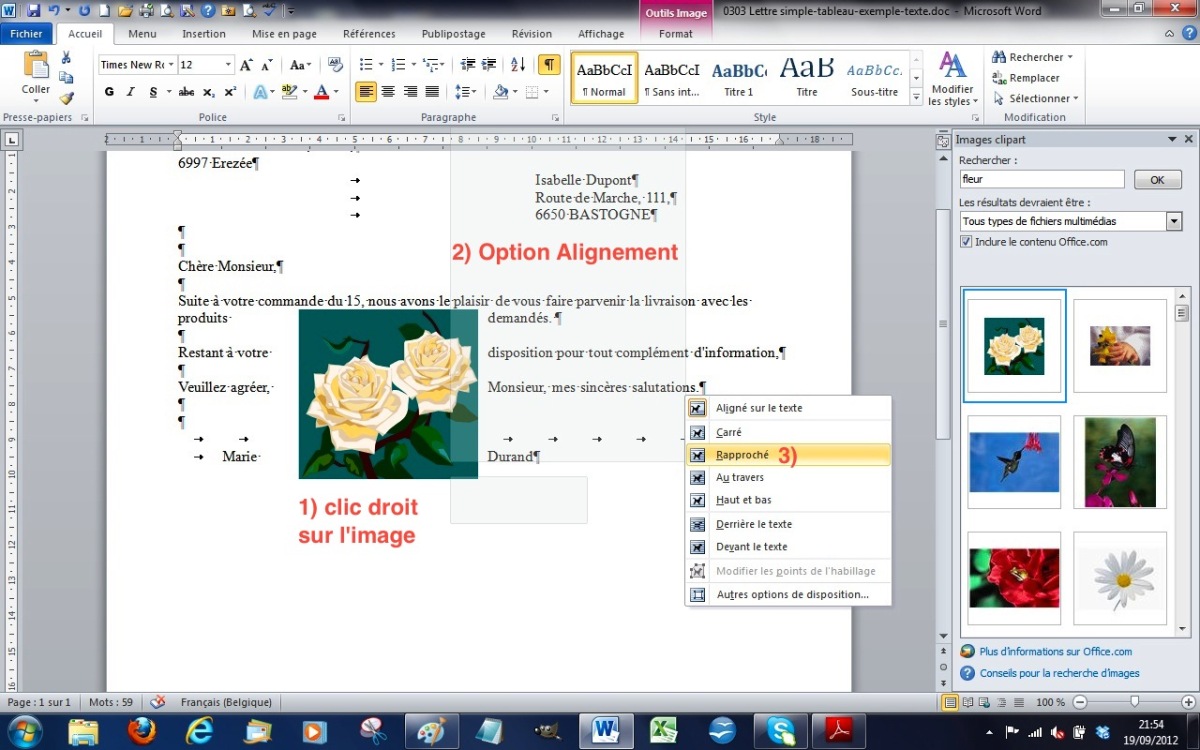
Task: Toggle the paragraph marks display
Action: point(549,65)
